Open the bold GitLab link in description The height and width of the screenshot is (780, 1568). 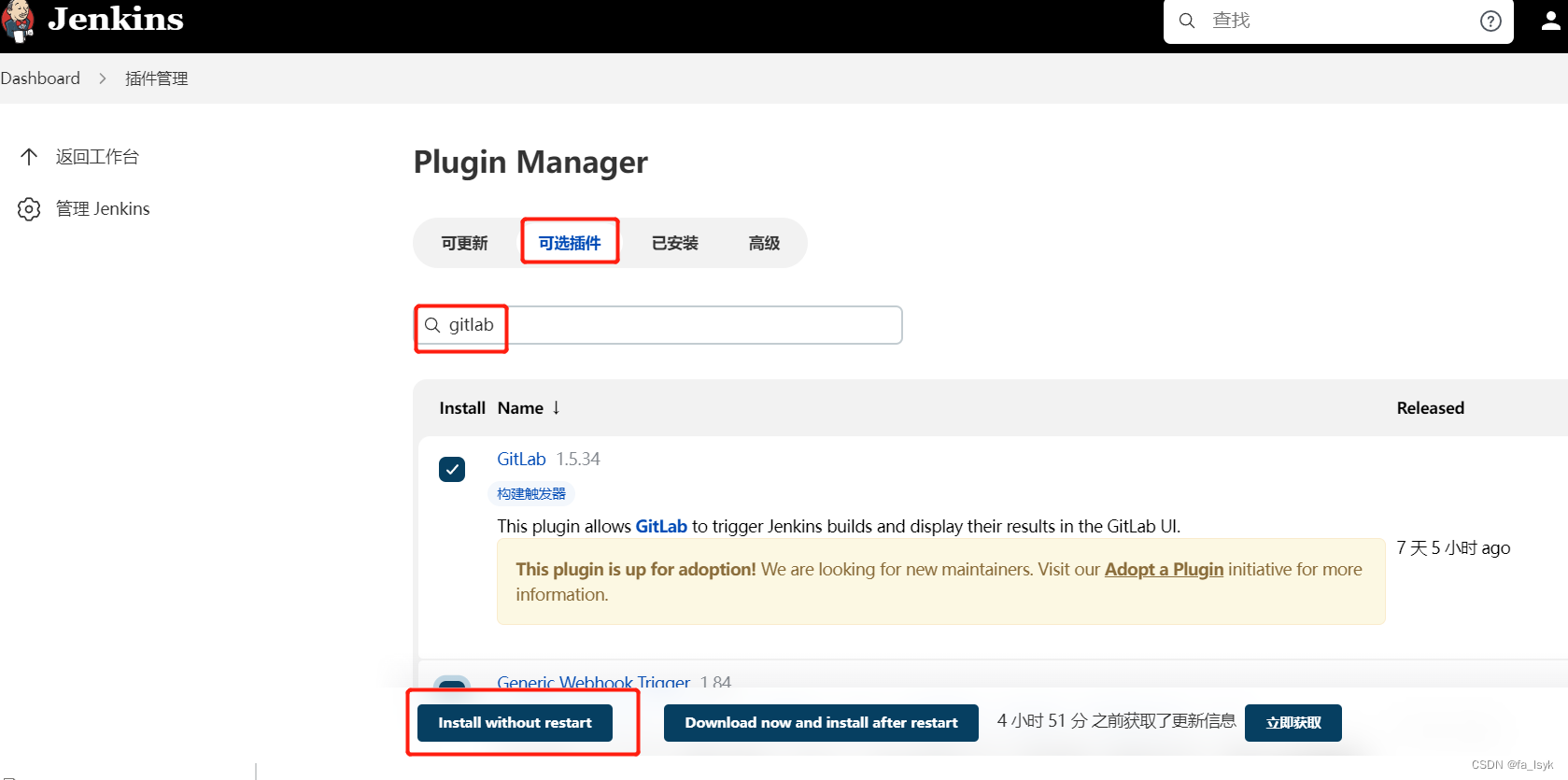[661, 526]
